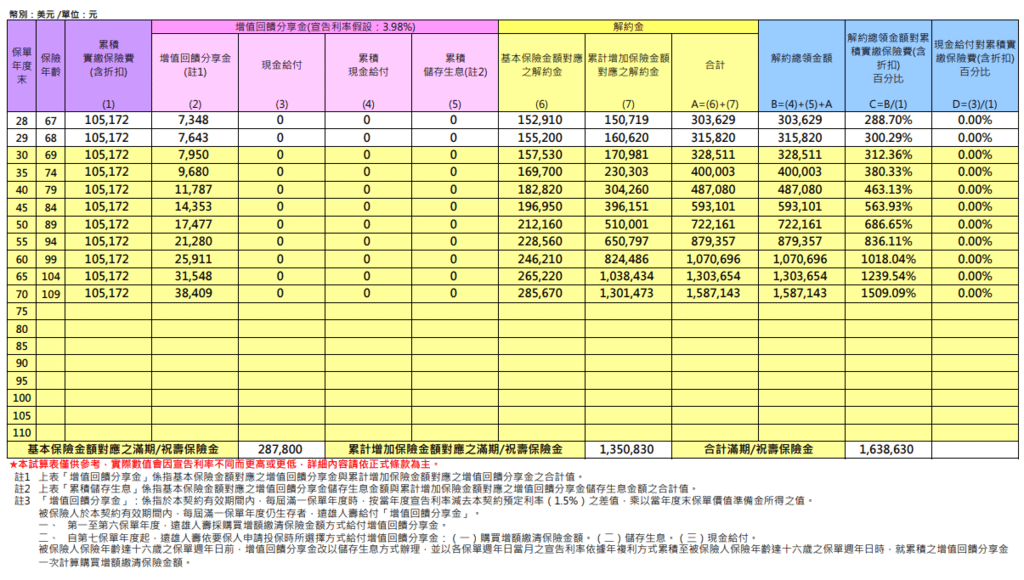Click the value 150,719
Viewport: 1024px width, 580px height.
pyautogui.click(x=626, y=120)
